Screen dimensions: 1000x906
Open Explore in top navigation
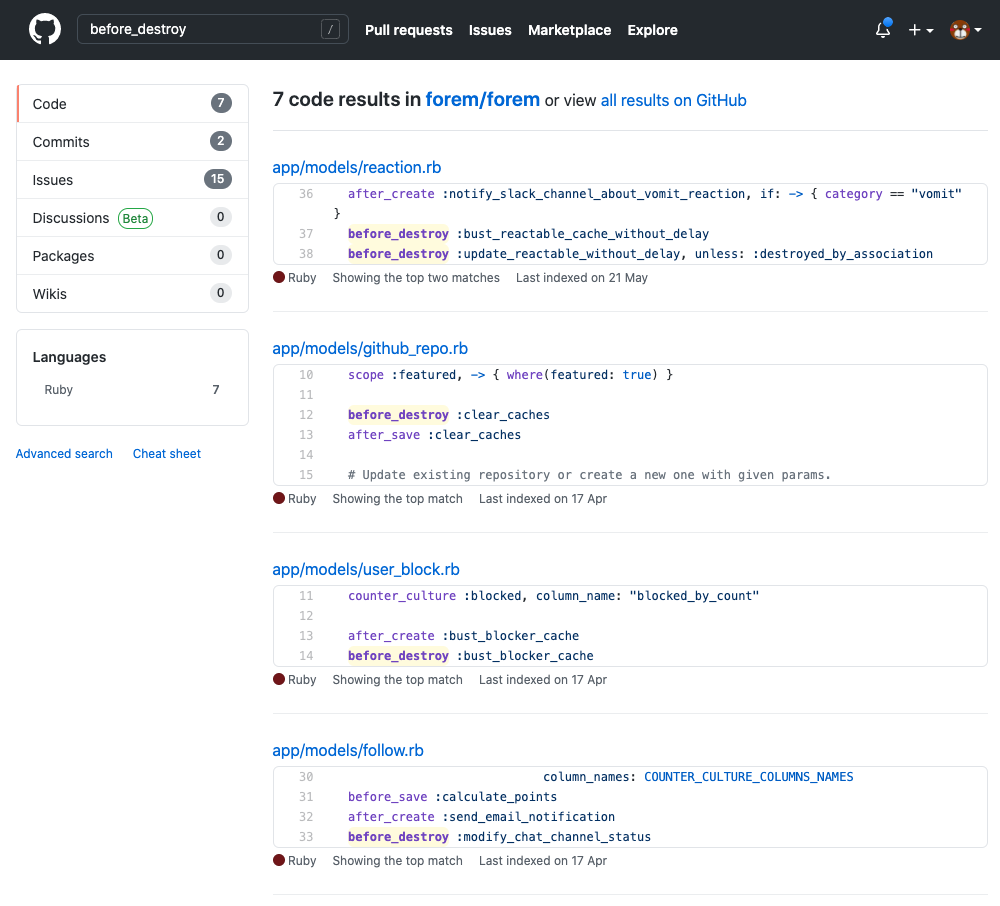652,30
